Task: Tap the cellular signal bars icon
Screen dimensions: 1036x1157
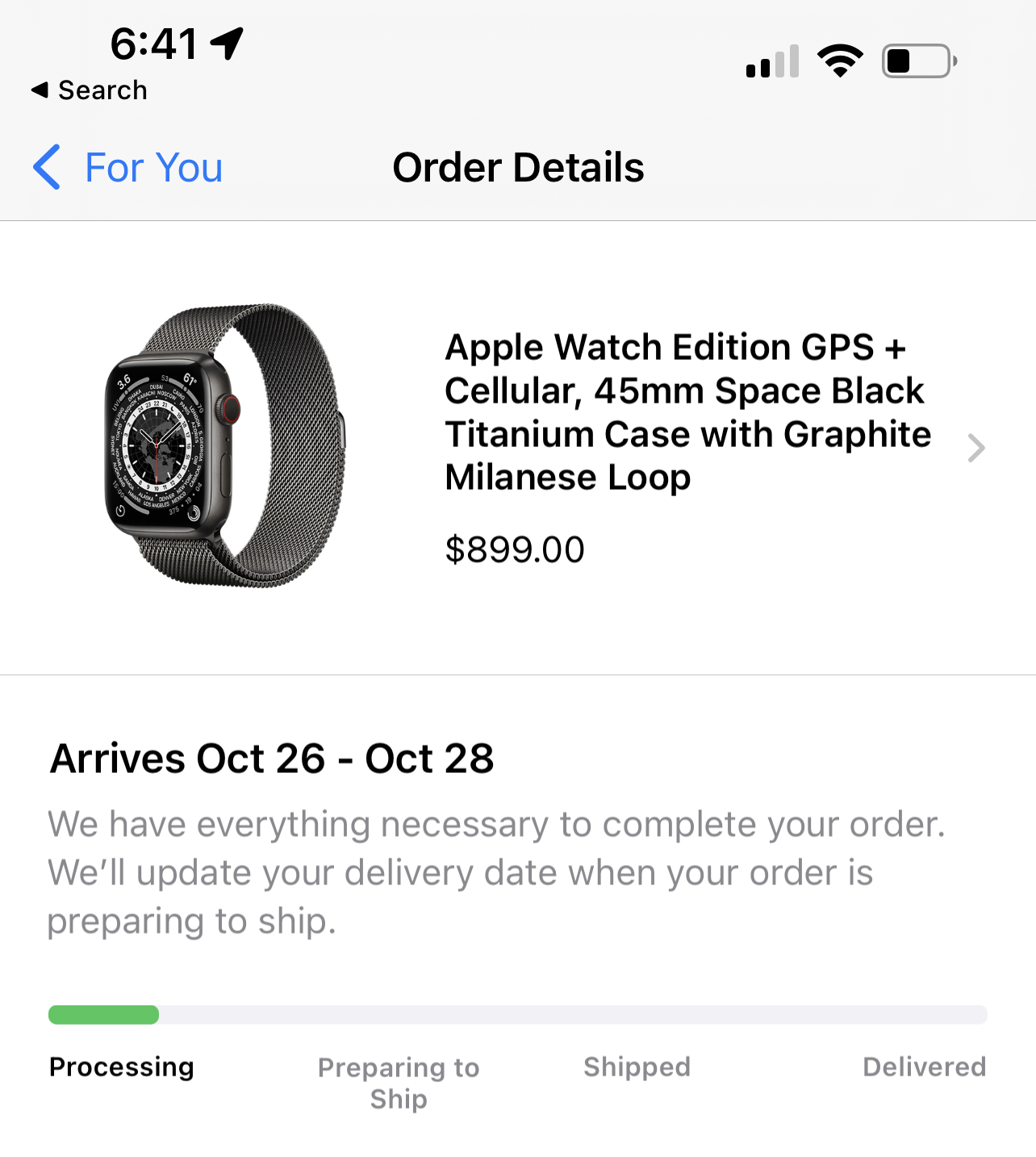Action: tap(772, 61)
